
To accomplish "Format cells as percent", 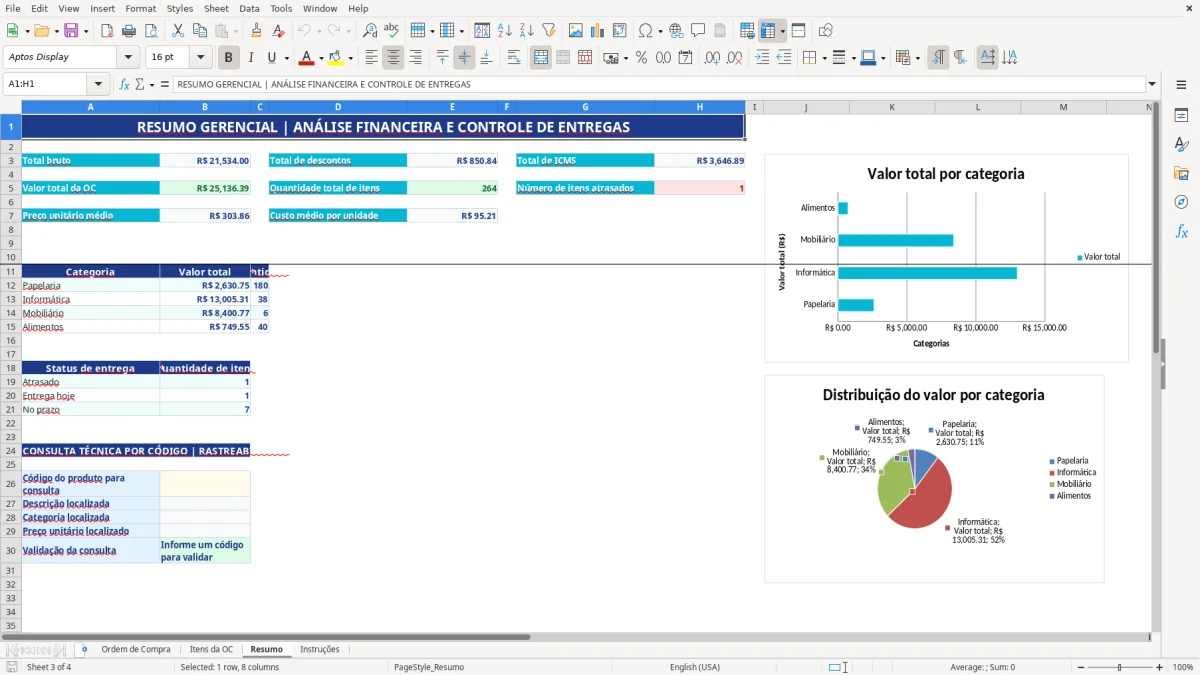I will (x=641, y=58).
